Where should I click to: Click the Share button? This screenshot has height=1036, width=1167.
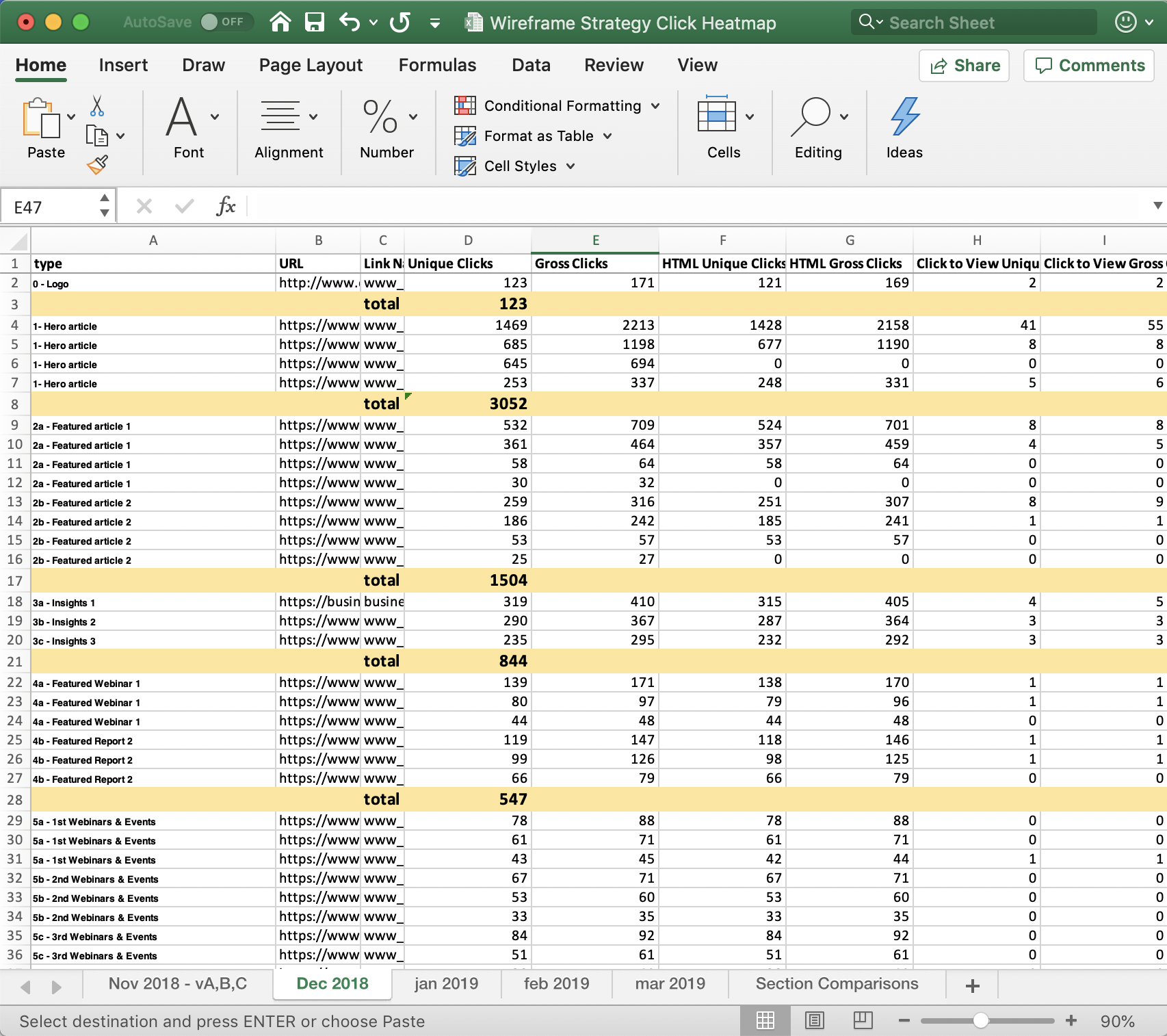click(965, 66)
